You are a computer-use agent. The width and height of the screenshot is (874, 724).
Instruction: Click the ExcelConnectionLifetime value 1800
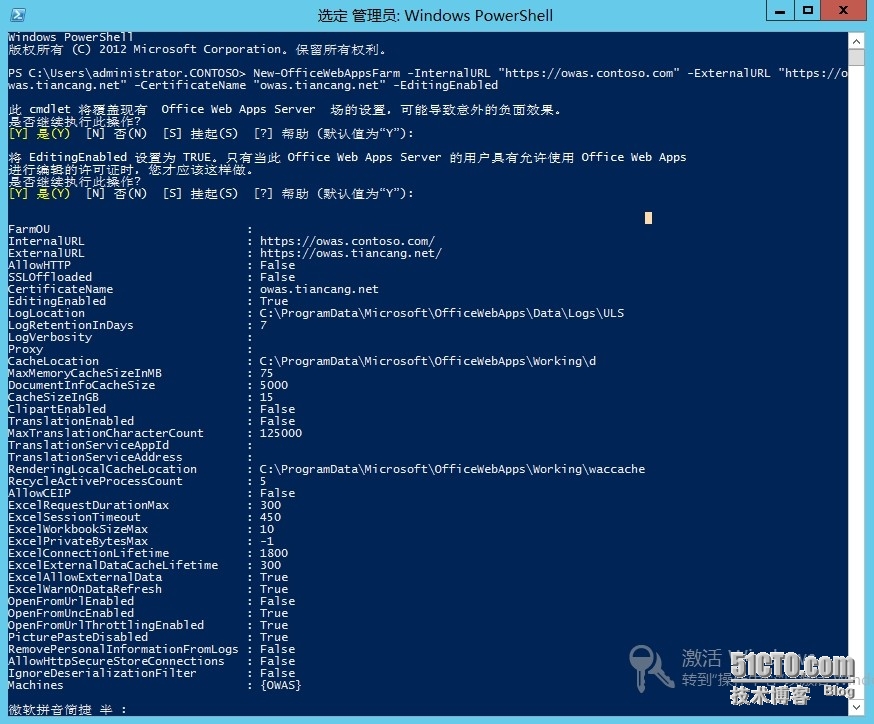click(274, 553)
